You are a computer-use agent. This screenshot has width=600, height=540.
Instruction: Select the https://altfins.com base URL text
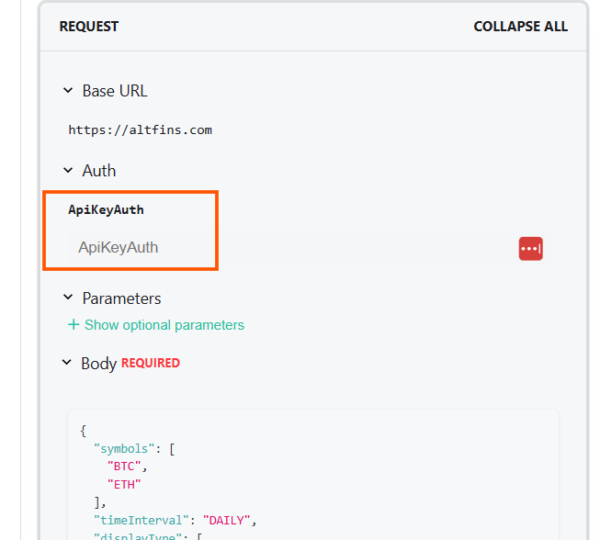click(140, 130)
